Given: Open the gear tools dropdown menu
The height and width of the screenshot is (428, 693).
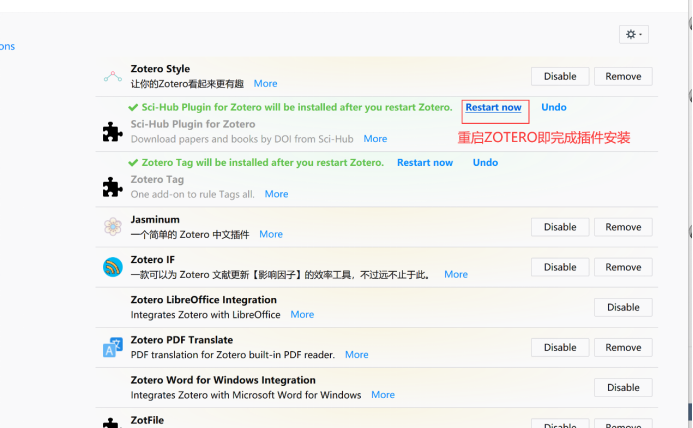Looking at the screenshot, I should tap(634, 34).
